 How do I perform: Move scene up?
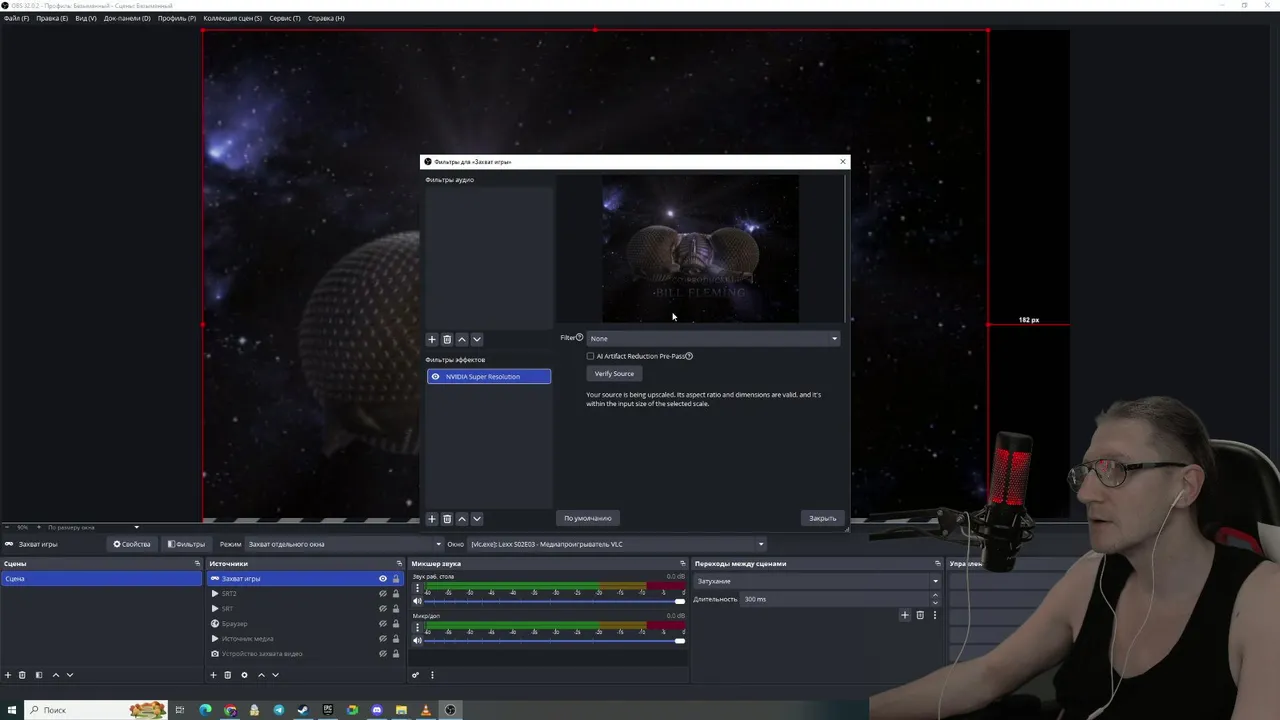pos(56,675)
